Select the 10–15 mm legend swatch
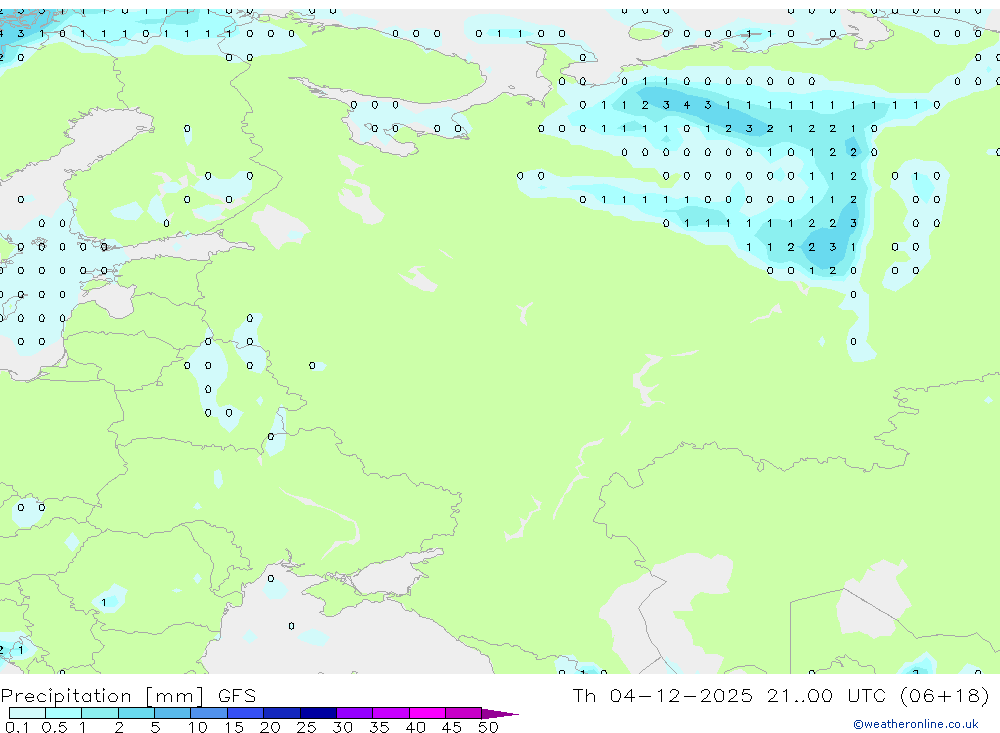Viewport: 1000px width, 733px height. tap(209, 713)
